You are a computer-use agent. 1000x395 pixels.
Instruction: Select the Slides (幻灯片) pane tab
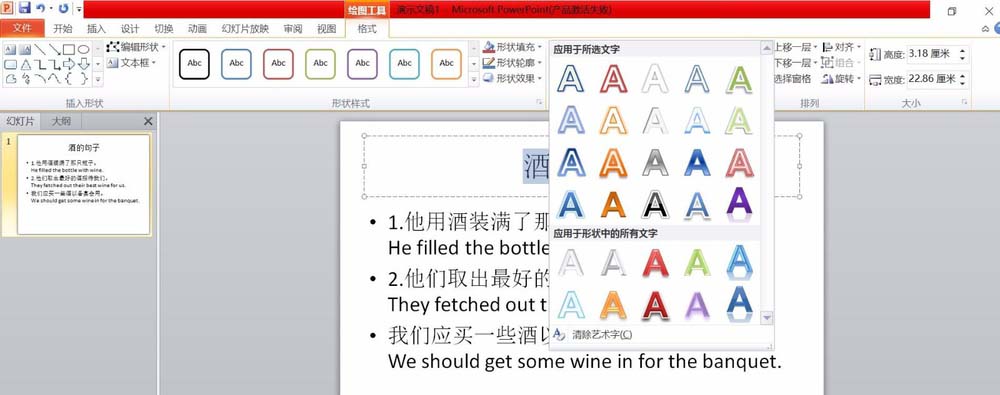tap(20, 121)
